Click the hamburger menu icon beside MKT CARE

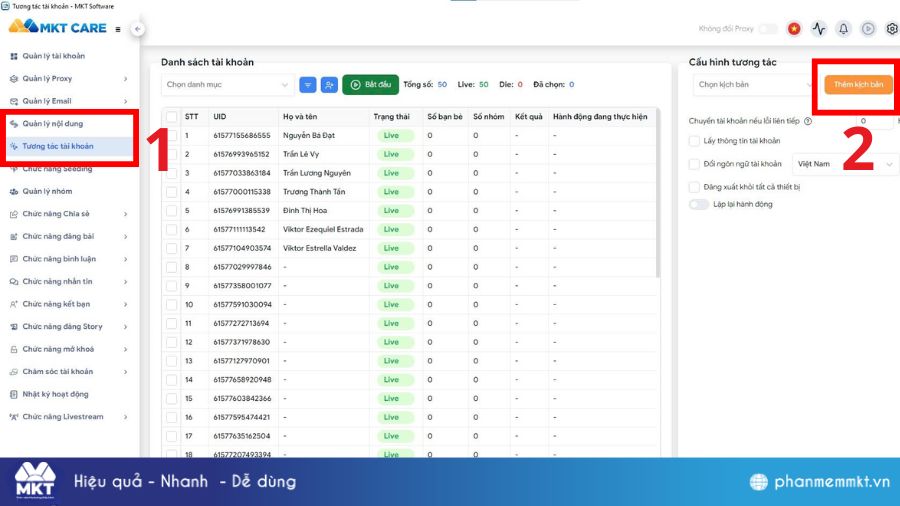point(118,29)
